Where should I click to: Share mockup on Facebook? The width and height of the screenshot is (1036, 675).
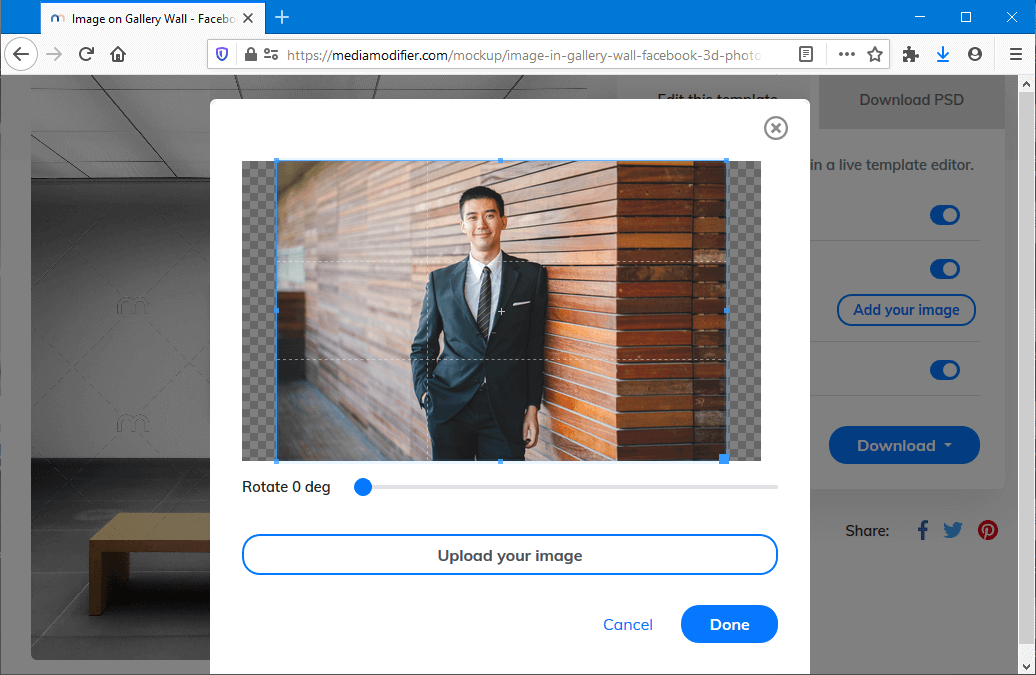(x=922, y=530)
